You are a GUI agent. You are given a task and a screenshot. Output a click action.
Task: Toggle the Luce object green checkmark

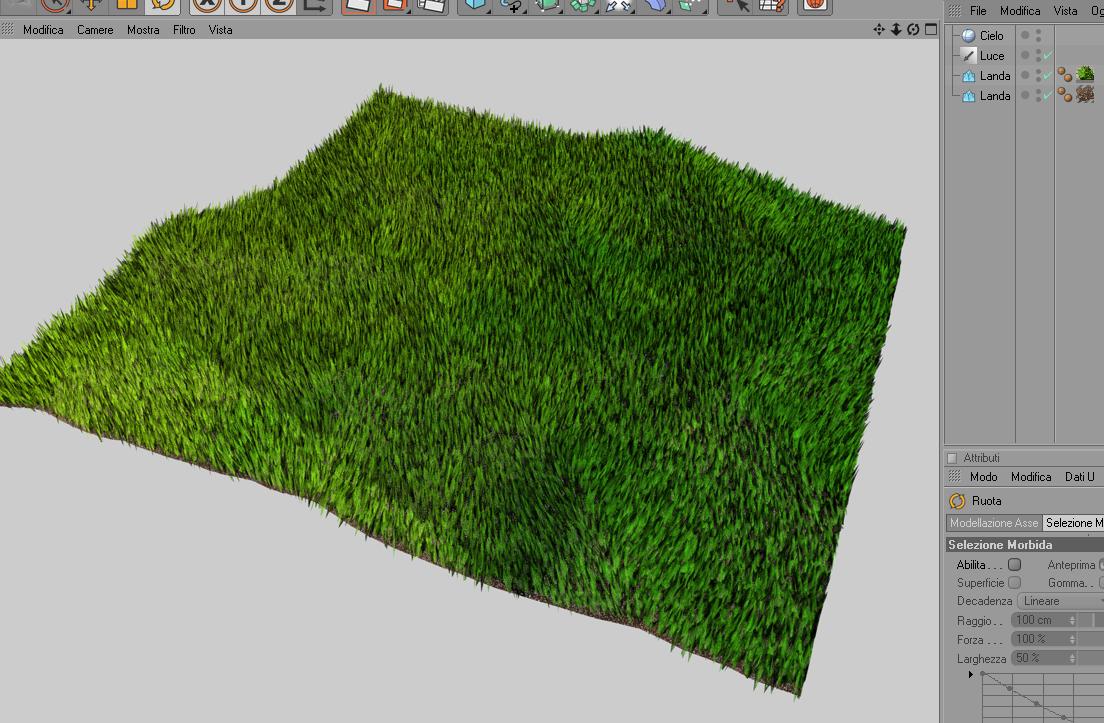pos(1048,56)
